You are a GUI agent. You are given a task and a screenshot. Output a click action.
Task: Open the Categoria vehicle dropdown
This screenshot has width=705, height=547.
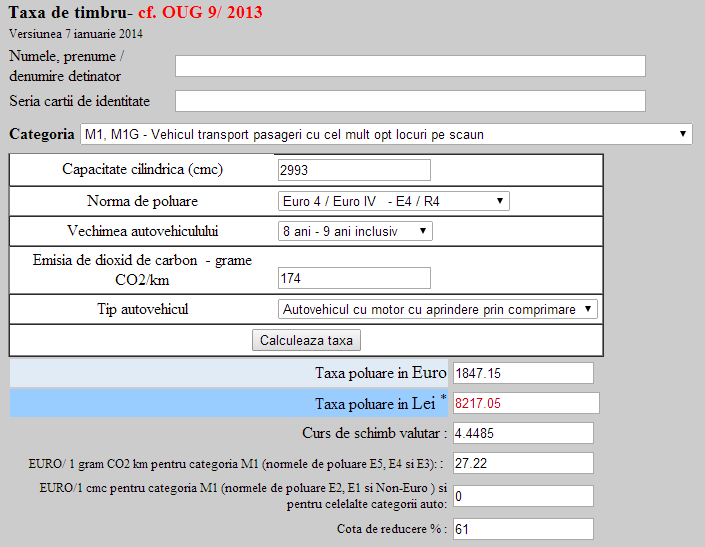point(386,134)
